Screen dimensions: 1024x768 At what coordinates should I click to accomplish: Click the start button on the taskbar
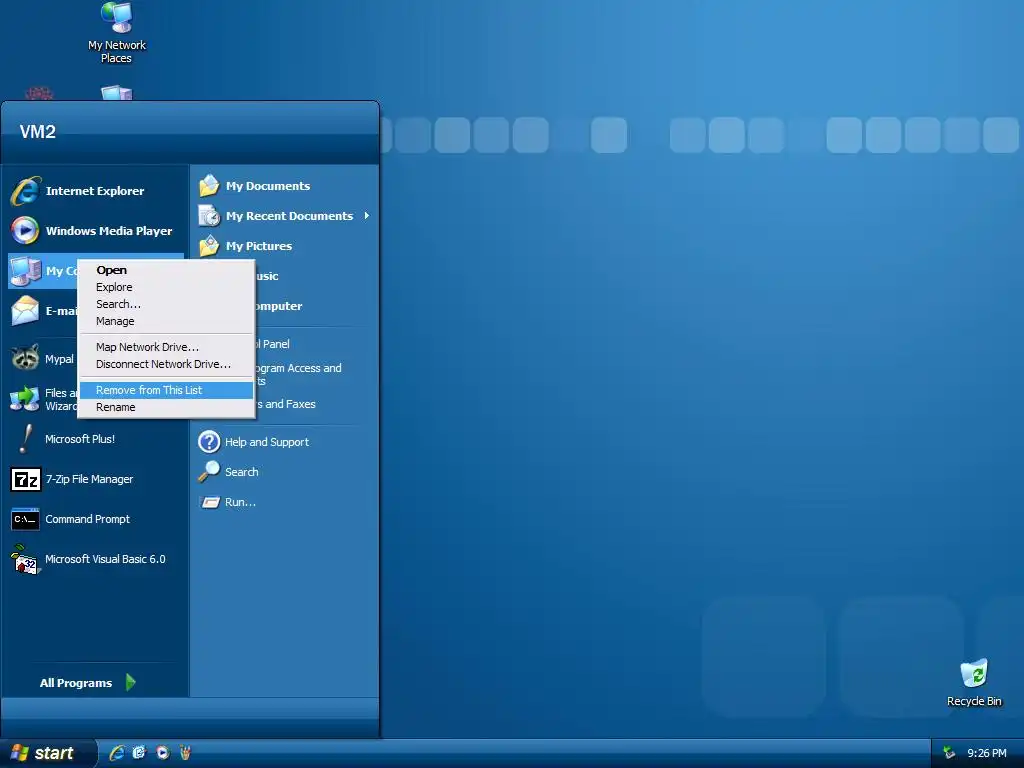(x=48, y=753)
